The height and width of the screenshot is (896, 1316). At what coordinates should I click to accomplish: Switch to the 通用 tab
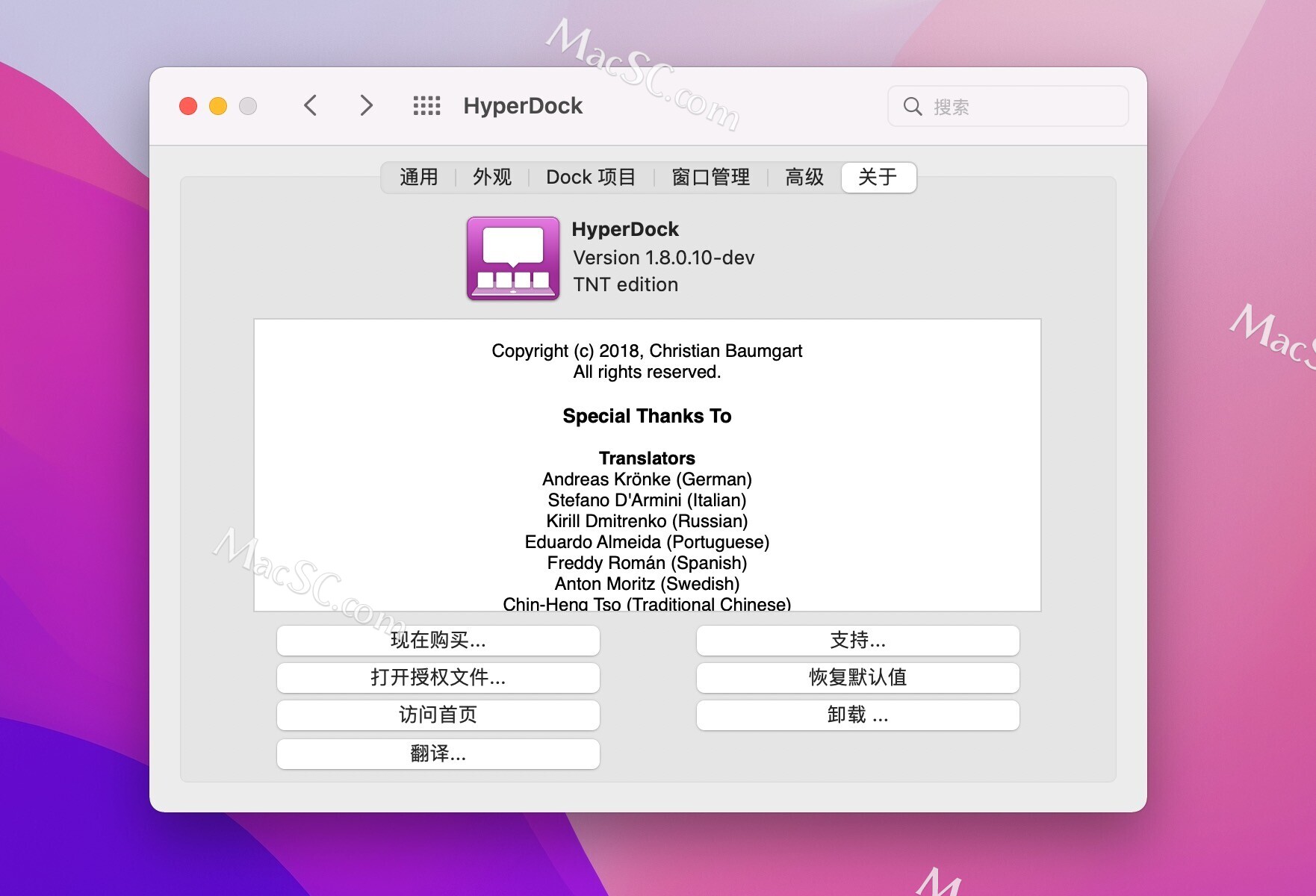[418, 178]
